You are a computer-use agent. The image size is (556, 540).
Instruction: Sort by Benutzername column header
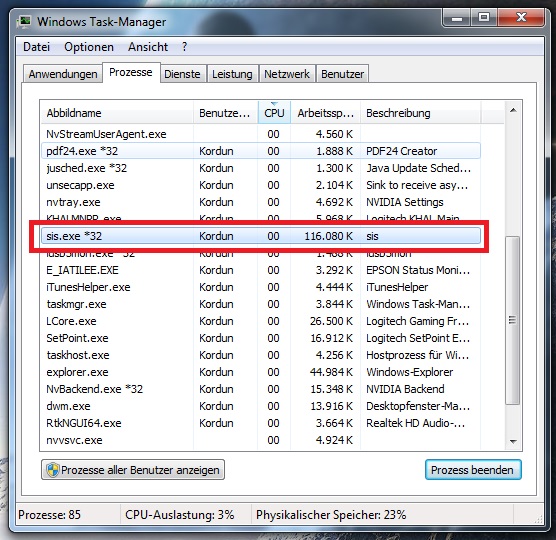[x=226, y=113]
